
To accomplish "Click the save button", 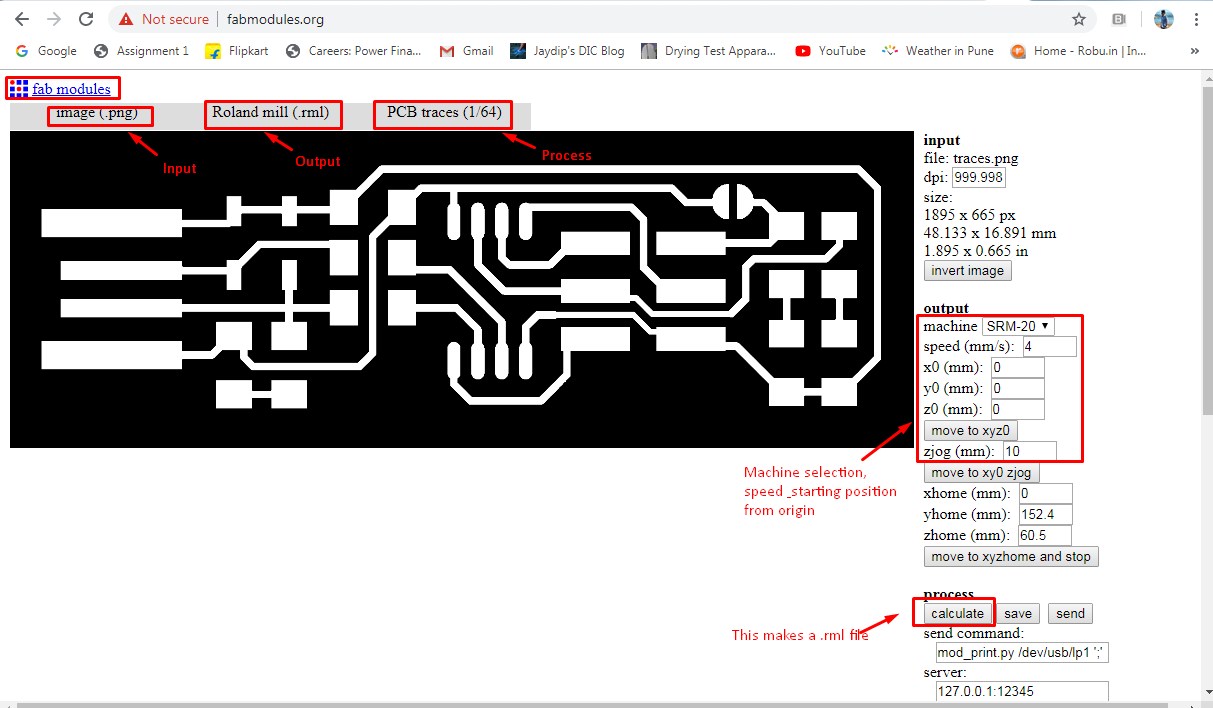I will pyautogui.click(x=1017, y=614).
